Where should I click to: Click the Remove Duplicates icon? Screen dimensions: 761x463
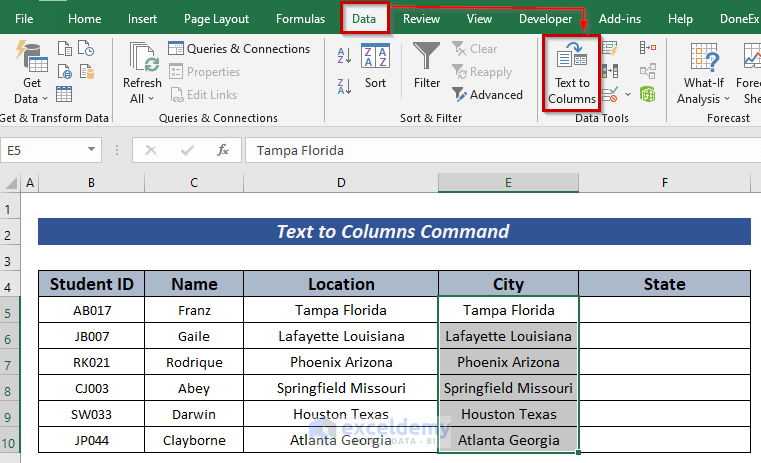[610, 72]
